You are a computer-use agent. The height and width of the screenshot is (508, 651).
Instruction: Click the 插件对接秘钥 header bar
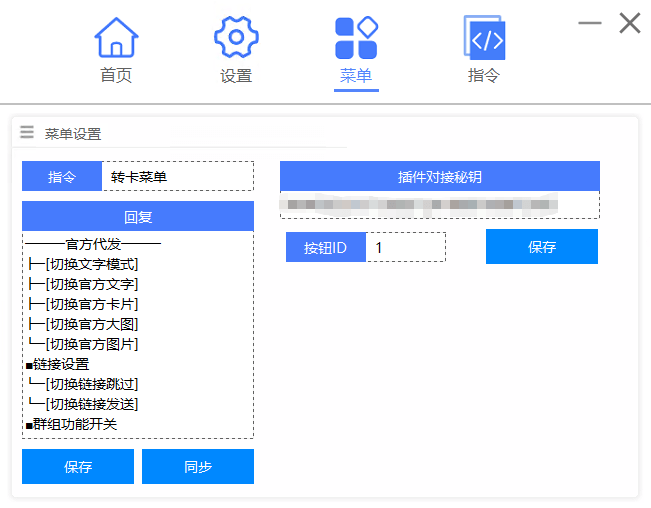click(440, 176)
